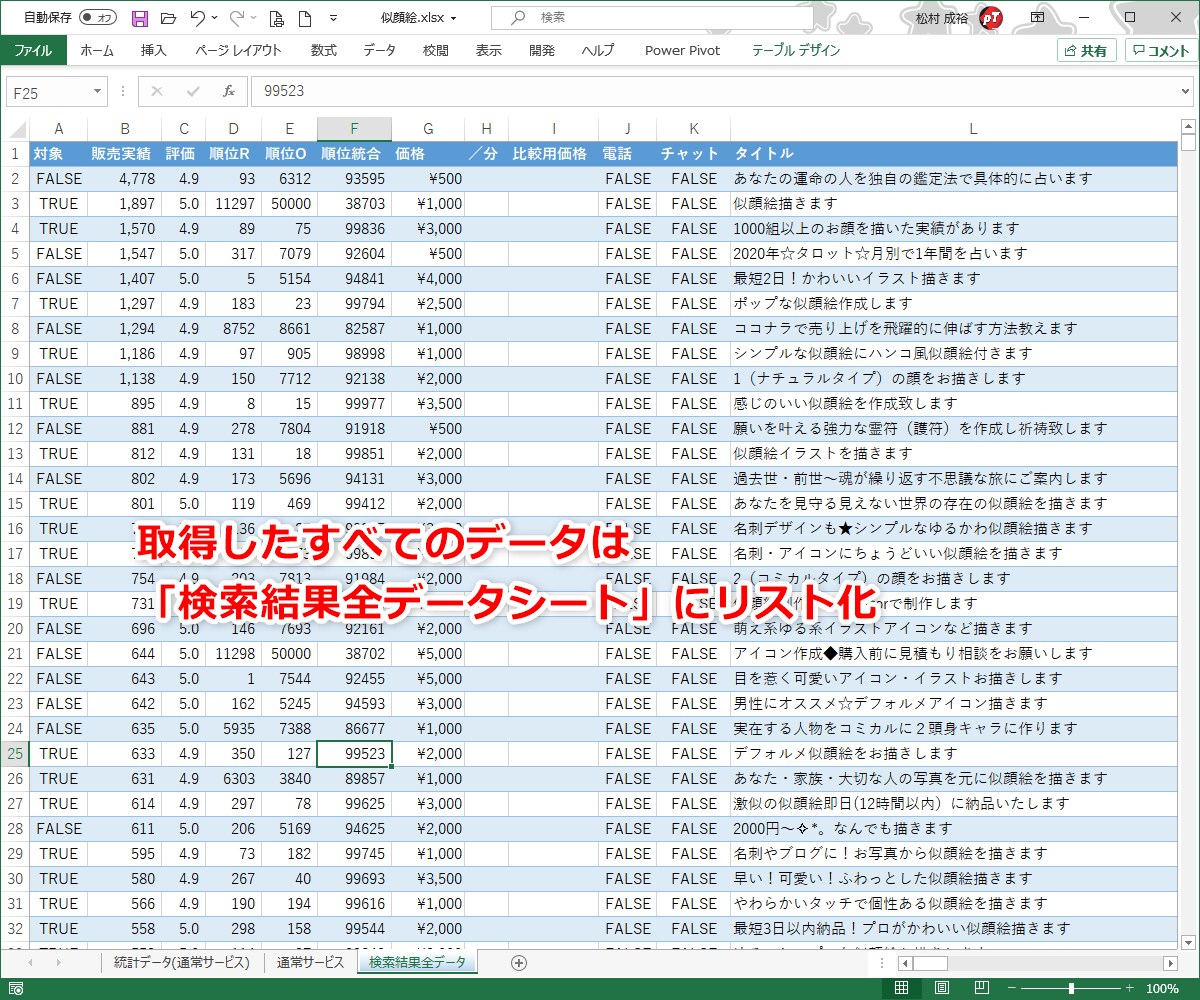1200x1000 pixels.
Task: Open the Name Box dropdown arrow
Action: tap(97, 91)
